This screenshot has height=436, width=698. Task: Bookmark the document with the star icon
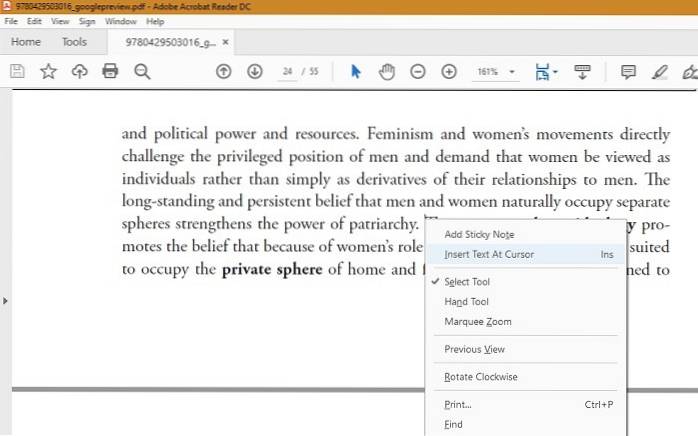(x=48, y=71)
